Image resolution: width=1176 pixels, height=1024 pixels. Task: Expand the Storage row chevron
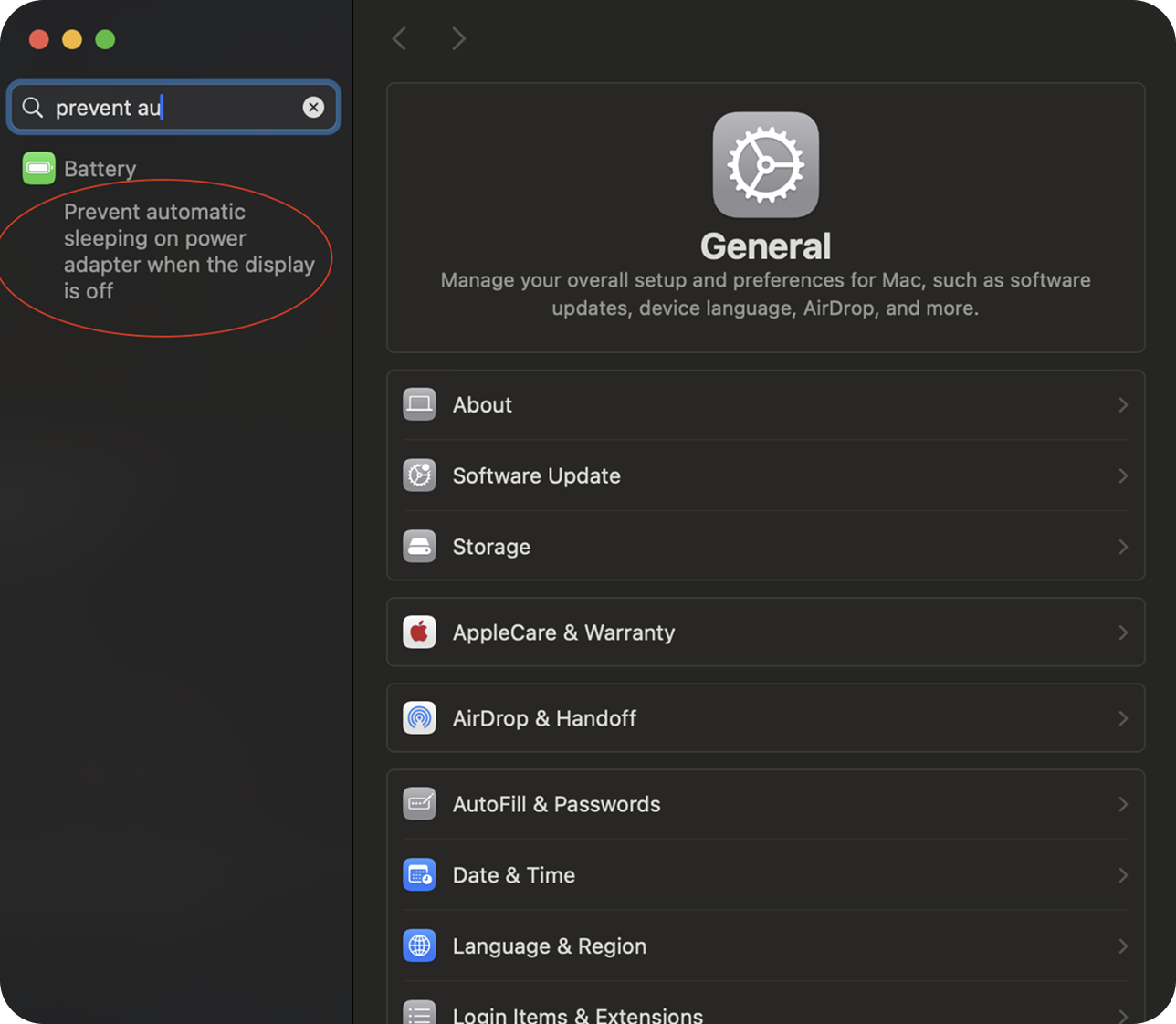(1123, 547)
